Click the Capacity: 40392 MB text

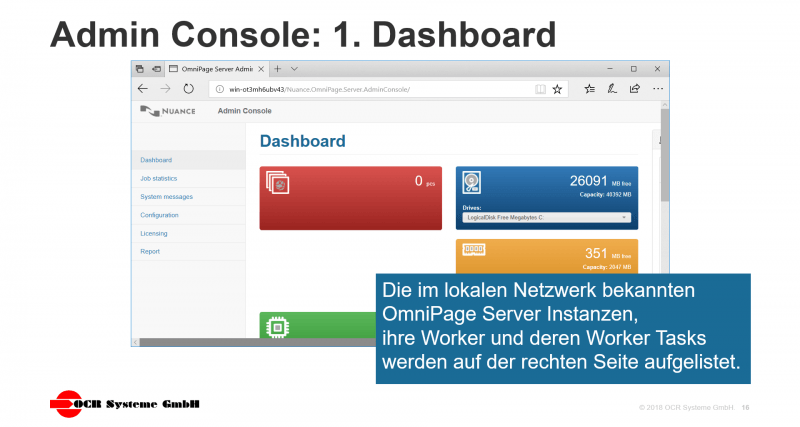[605, 194]
